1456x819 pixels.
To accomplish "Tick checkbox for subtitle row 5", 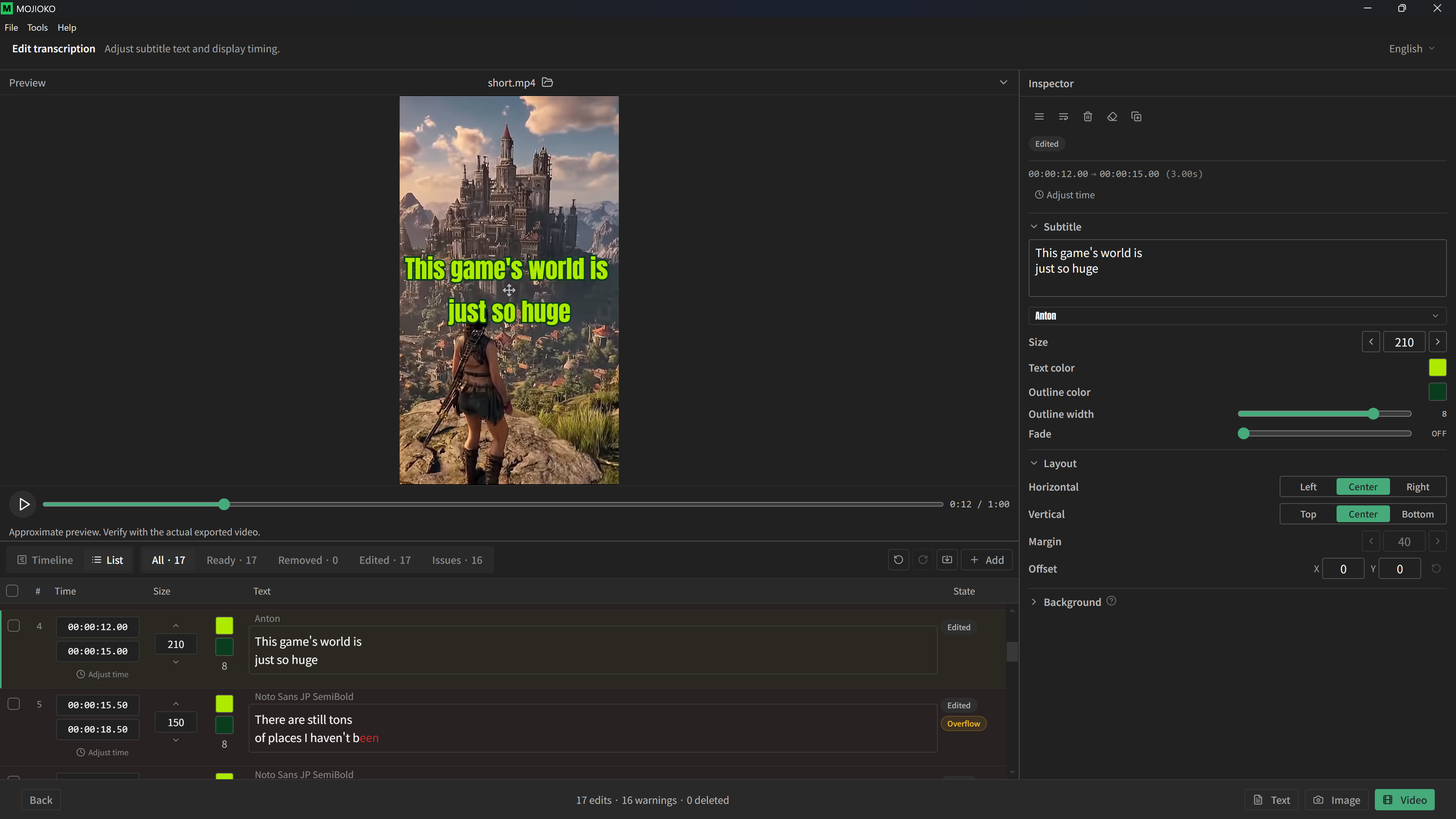I will (14, 704).
